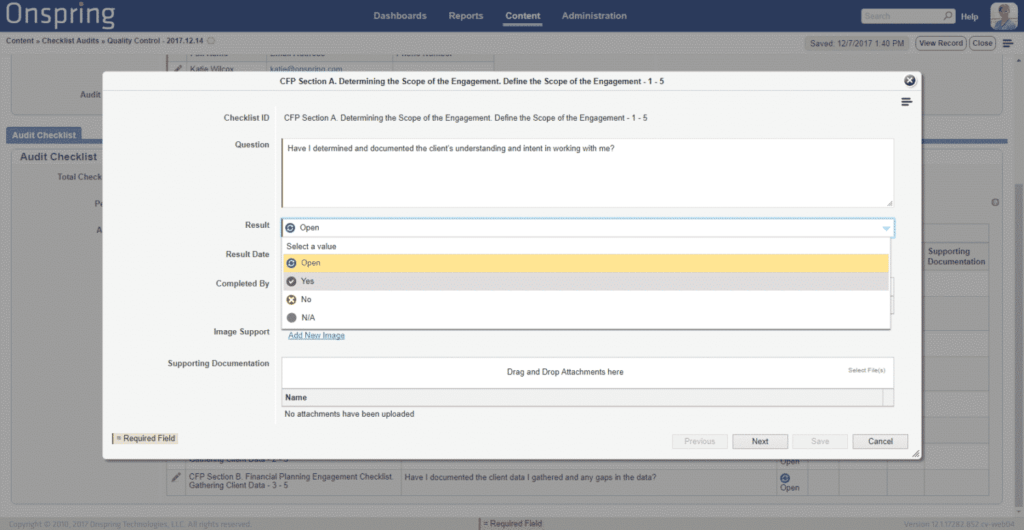Open the Dashboards menu

pos(400,16)
